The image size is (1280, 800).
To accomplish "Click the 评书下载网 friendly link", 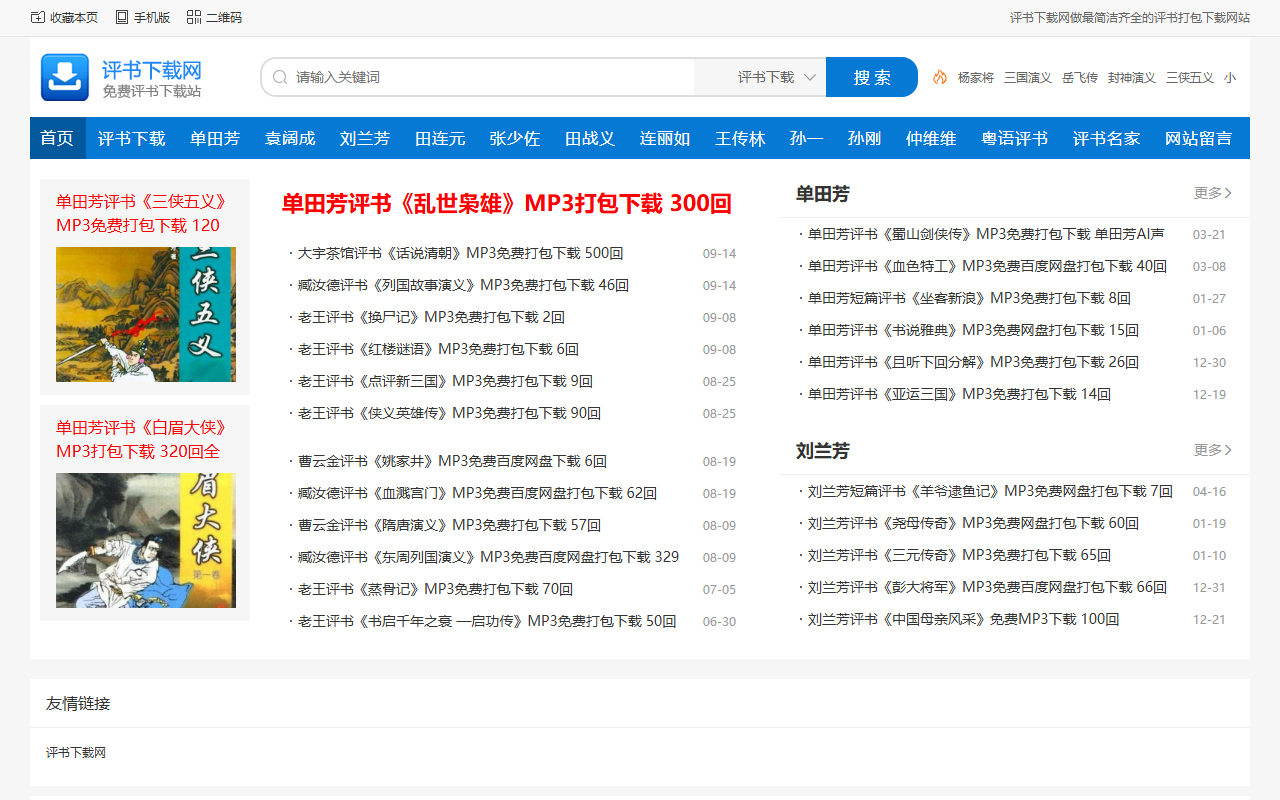I will coord(76,752).
